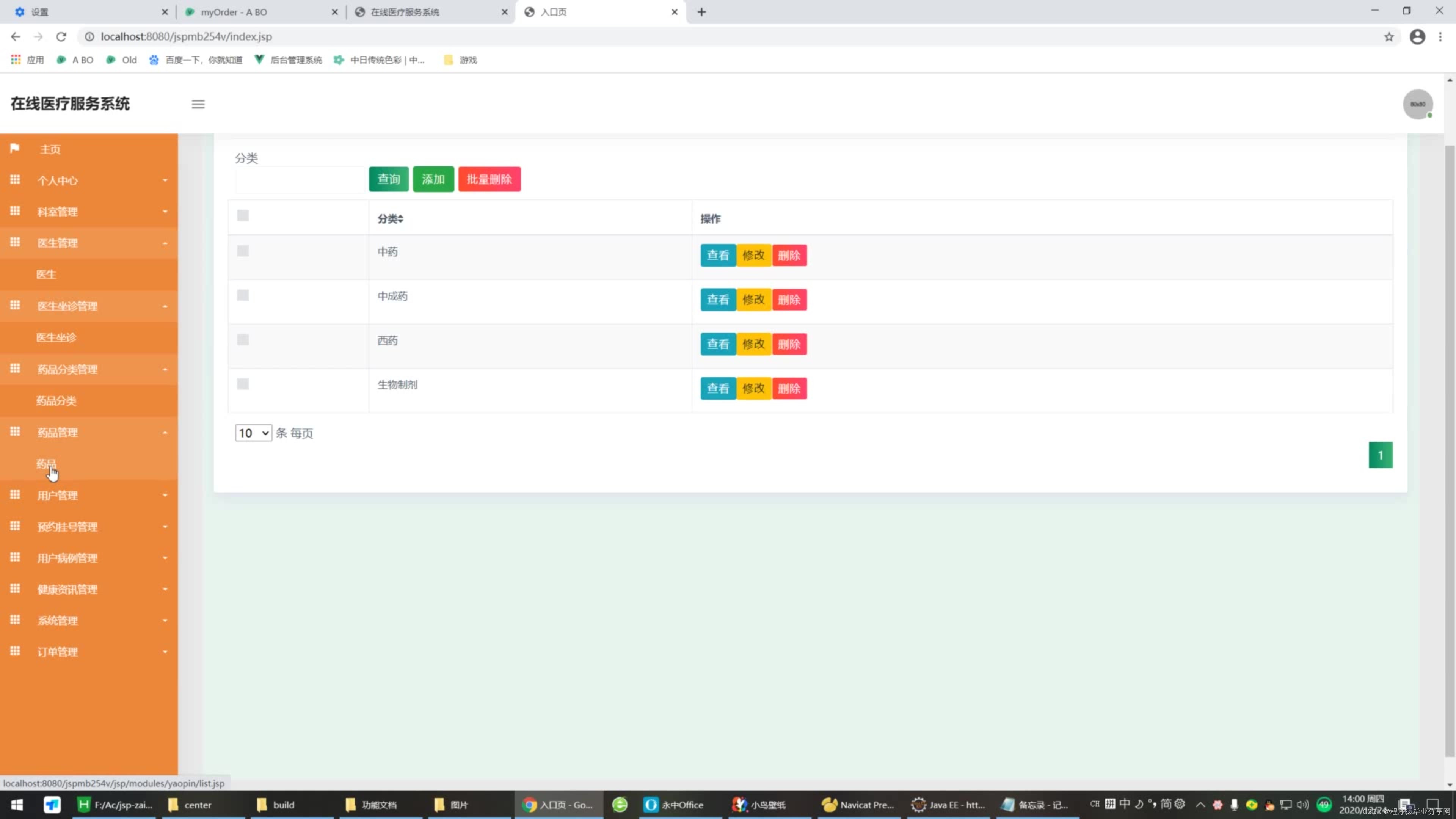Click the hamburger menu toggle icon
Image resolution: width=1456 pixels, height=819 pixels.
click(198, 104)
